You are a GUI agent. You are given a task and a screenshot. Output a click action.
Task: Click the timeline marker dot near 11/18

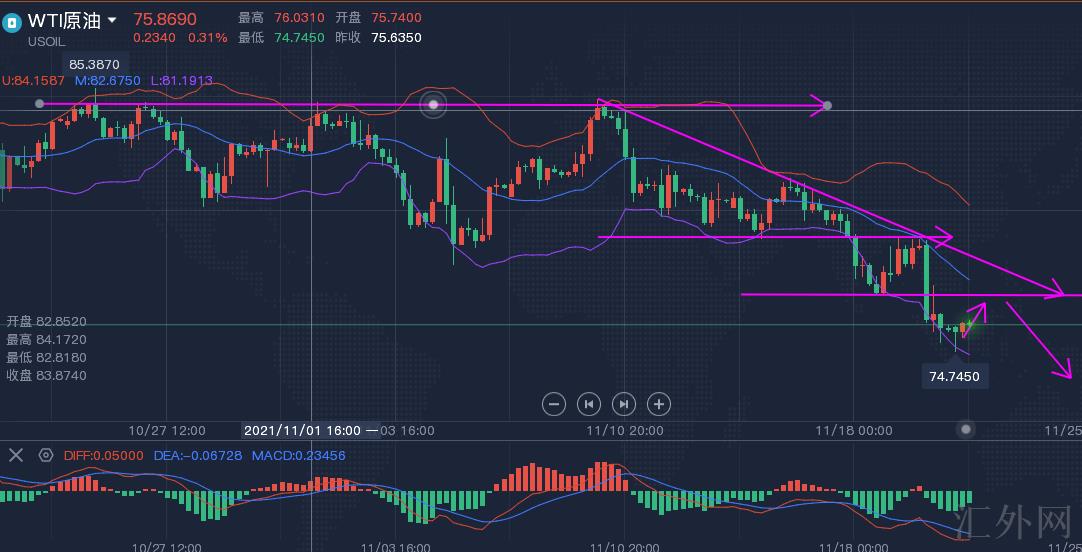click(965, 429)
